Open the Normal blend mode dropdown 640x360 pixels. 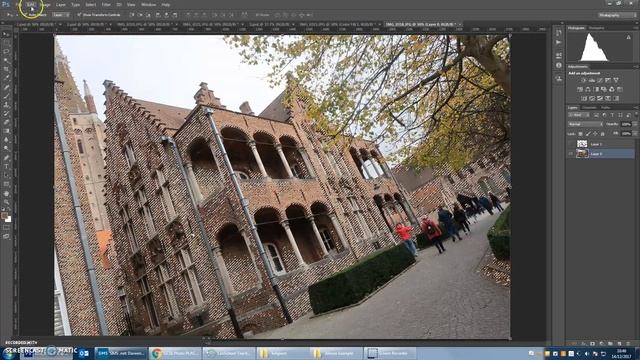pyautogui.click(x=585, y=124)
